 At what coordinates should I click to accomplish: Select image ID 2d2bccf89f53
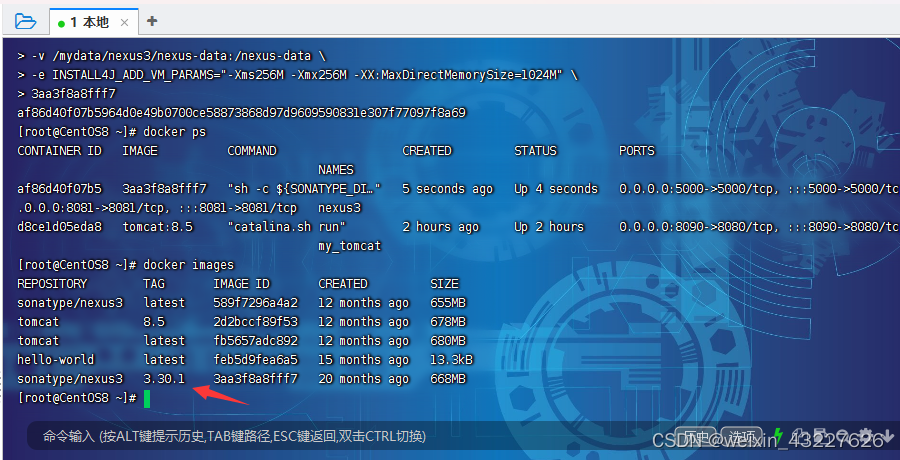point(255,322)
